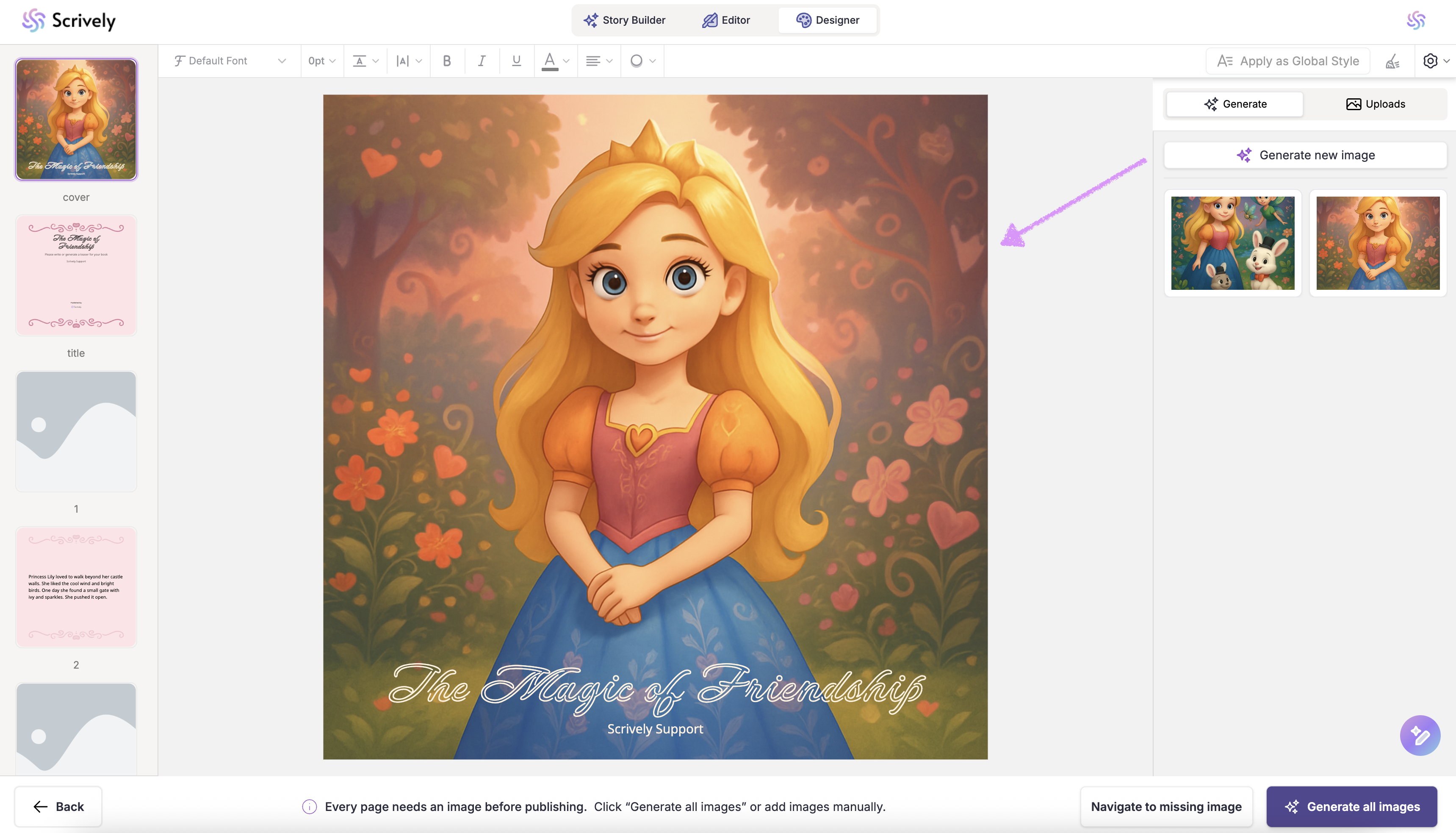The width and height of the screenshot is (1456, 833).
Task: Open the circle shape style dropdown
Action: (x=642, y=61)
